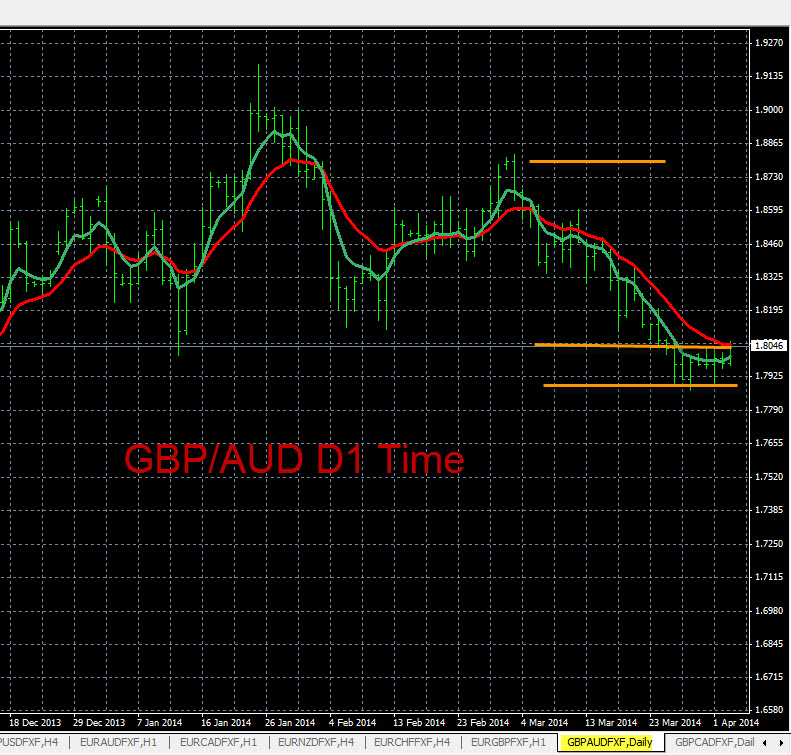791x755 pixels.
Task: Click the 7 Jan 2014 date label
Action: coord(159,723)
